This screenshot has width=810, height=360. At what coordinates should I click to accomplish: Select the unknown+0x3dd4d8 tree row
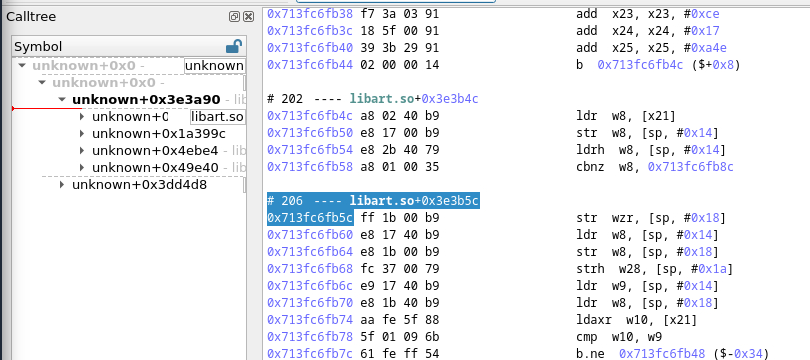[139, 184]
